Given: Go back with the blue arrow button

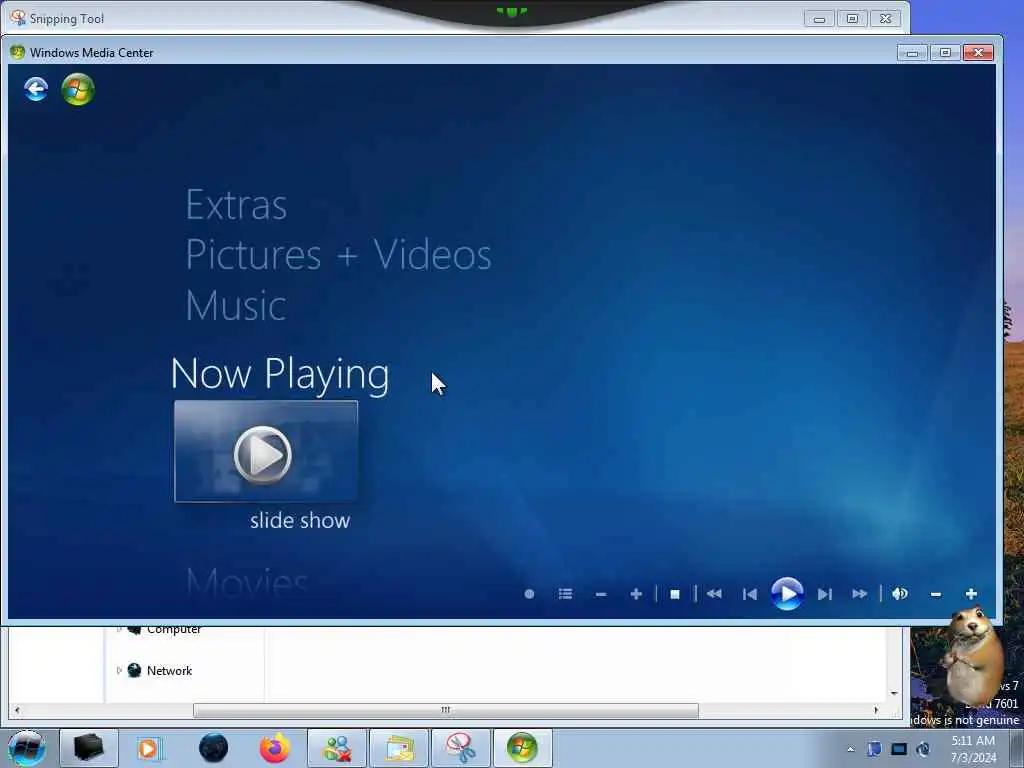Looking at the screenshot, I should click(36, 89).
